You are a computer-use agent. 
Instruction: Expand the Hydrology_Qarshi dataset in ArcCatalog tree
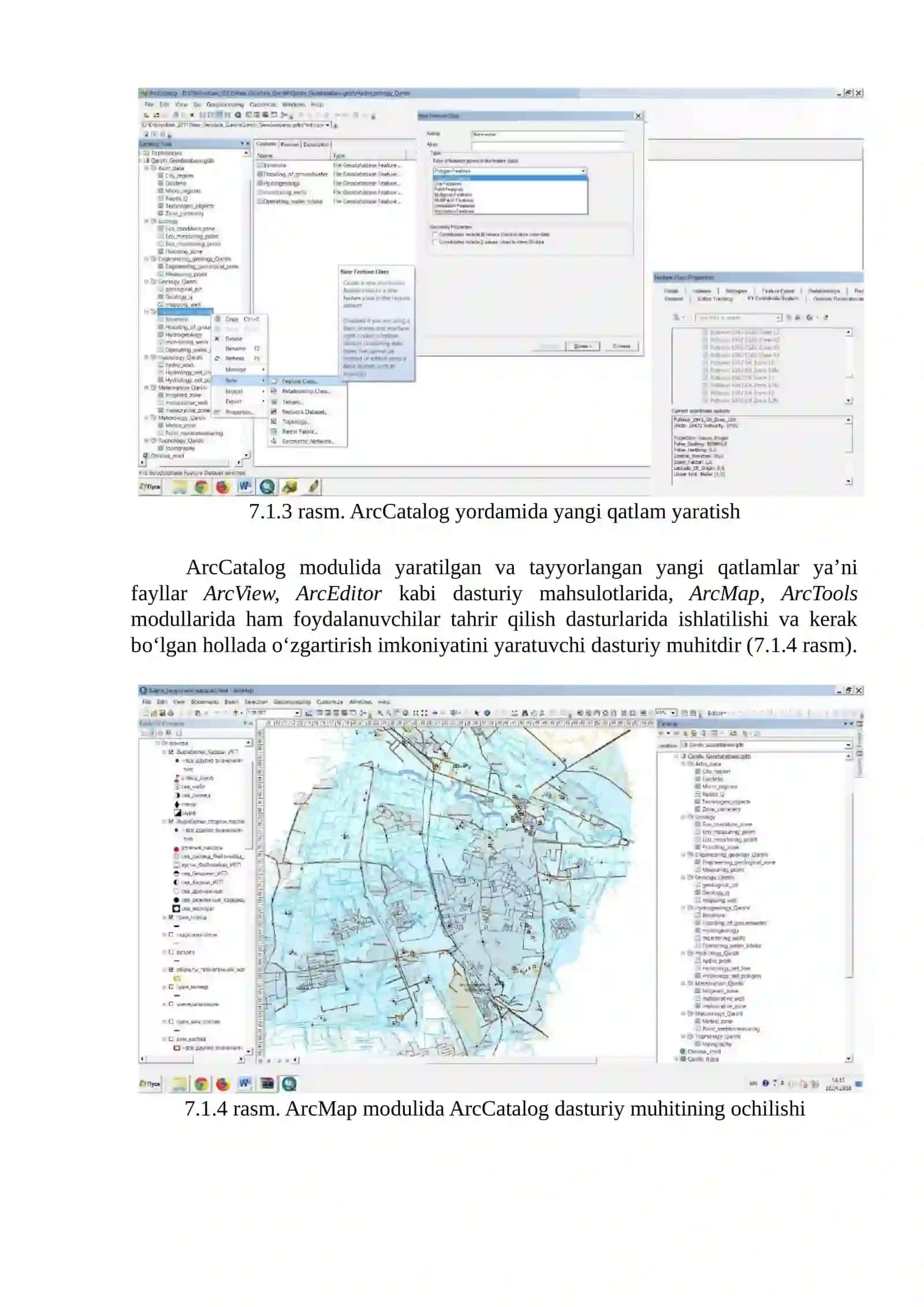click(147, 358)
